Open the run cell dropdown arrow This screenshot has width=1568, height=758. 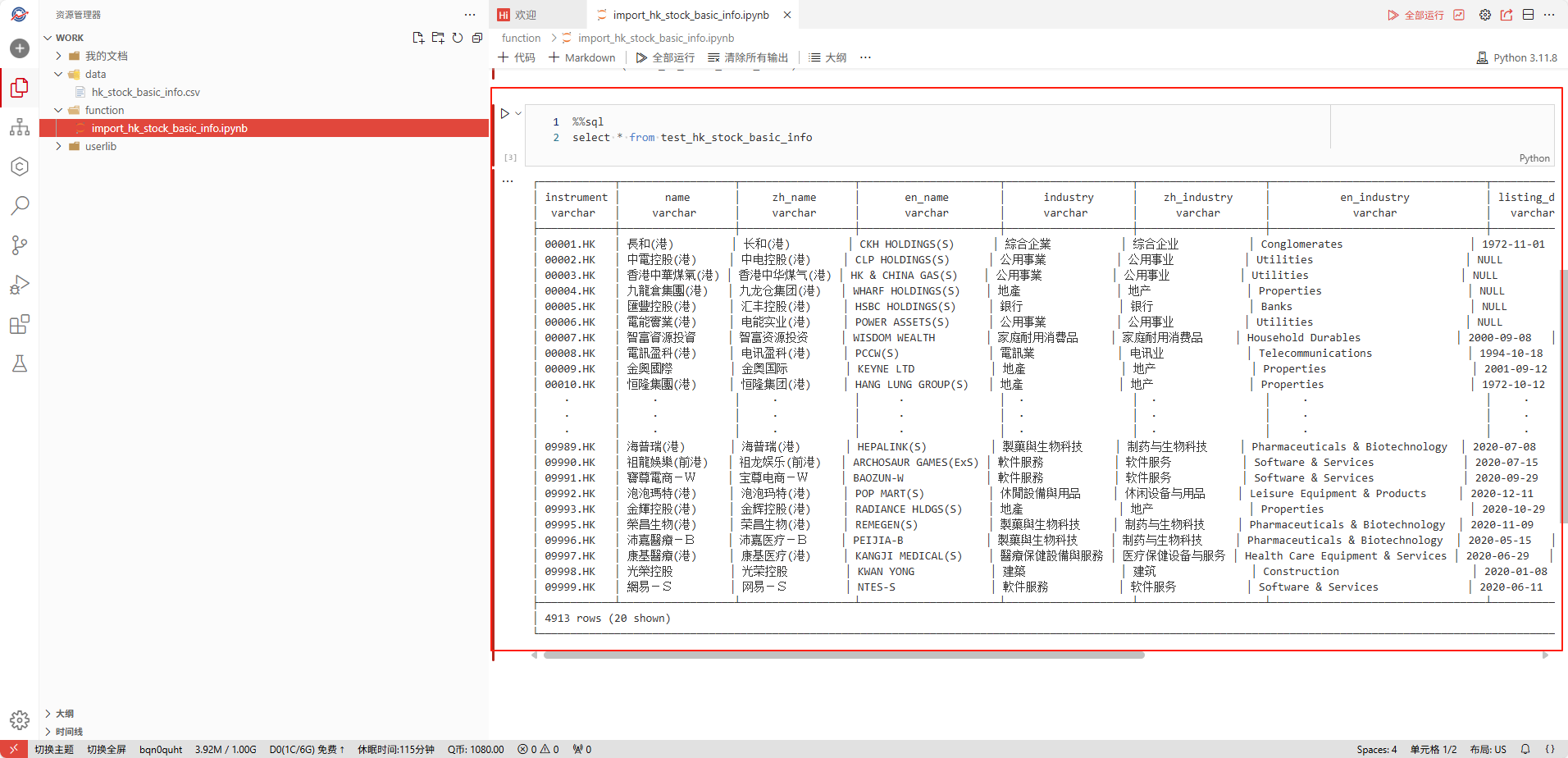[518, 113]
